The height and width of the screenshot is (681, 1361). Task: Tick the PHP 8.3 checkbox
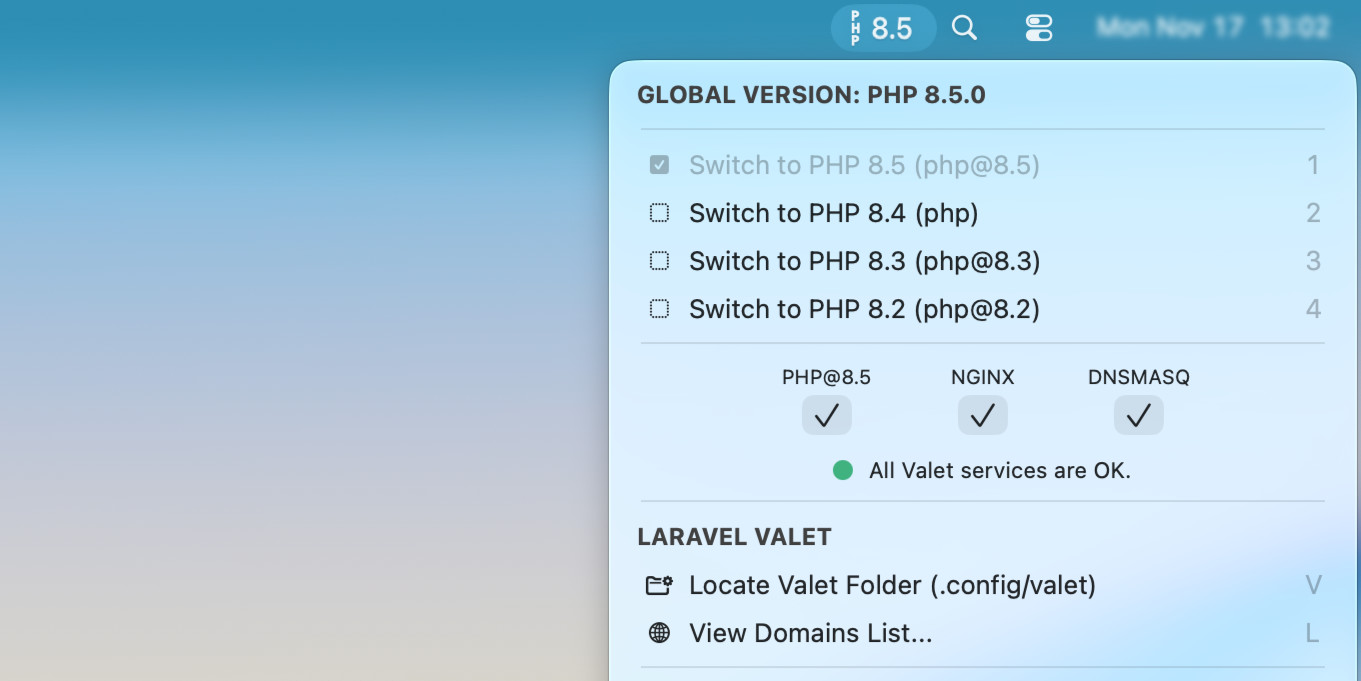point(659,261)
